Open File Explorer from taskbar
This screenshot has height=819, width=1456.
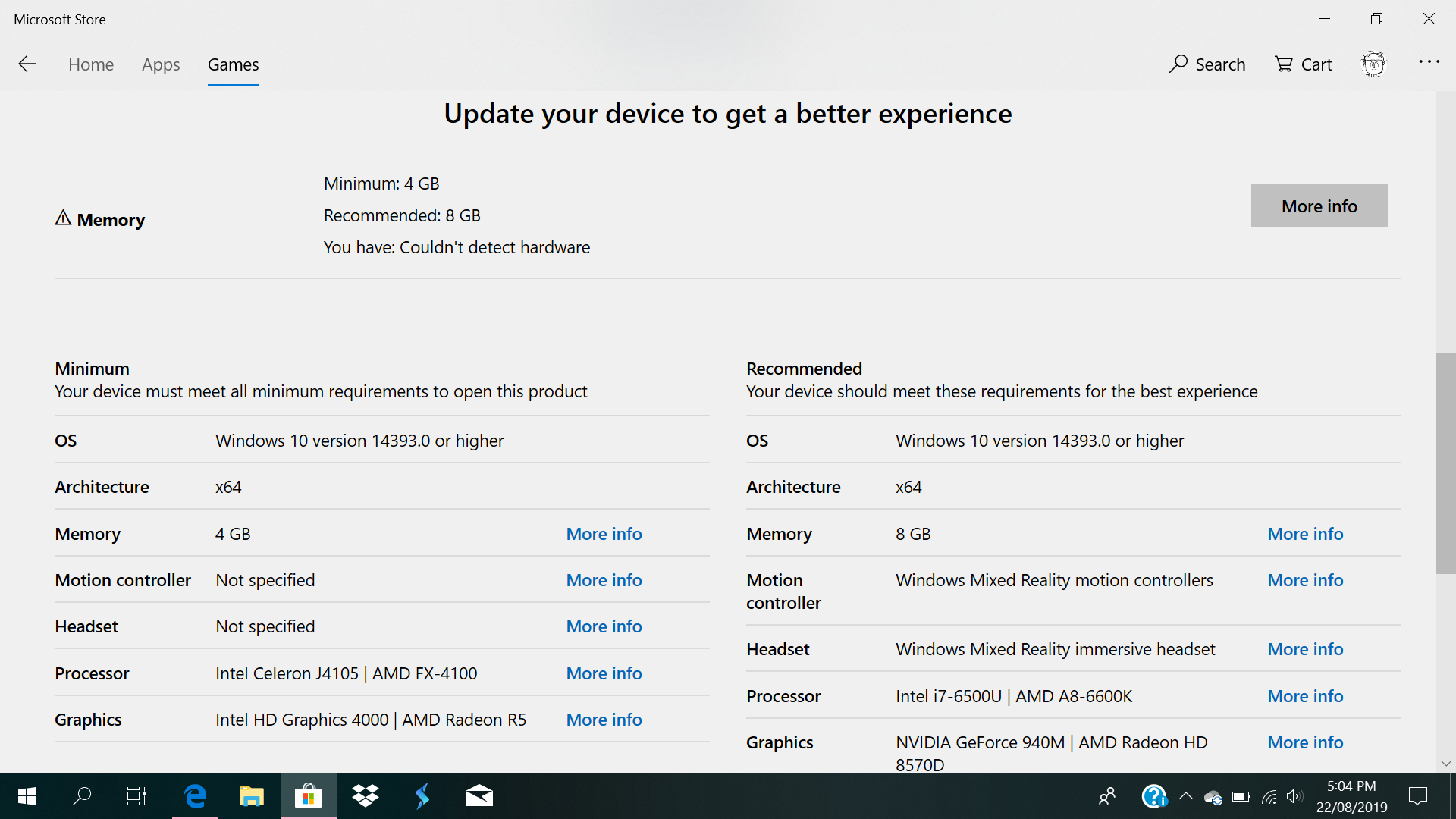251,796
